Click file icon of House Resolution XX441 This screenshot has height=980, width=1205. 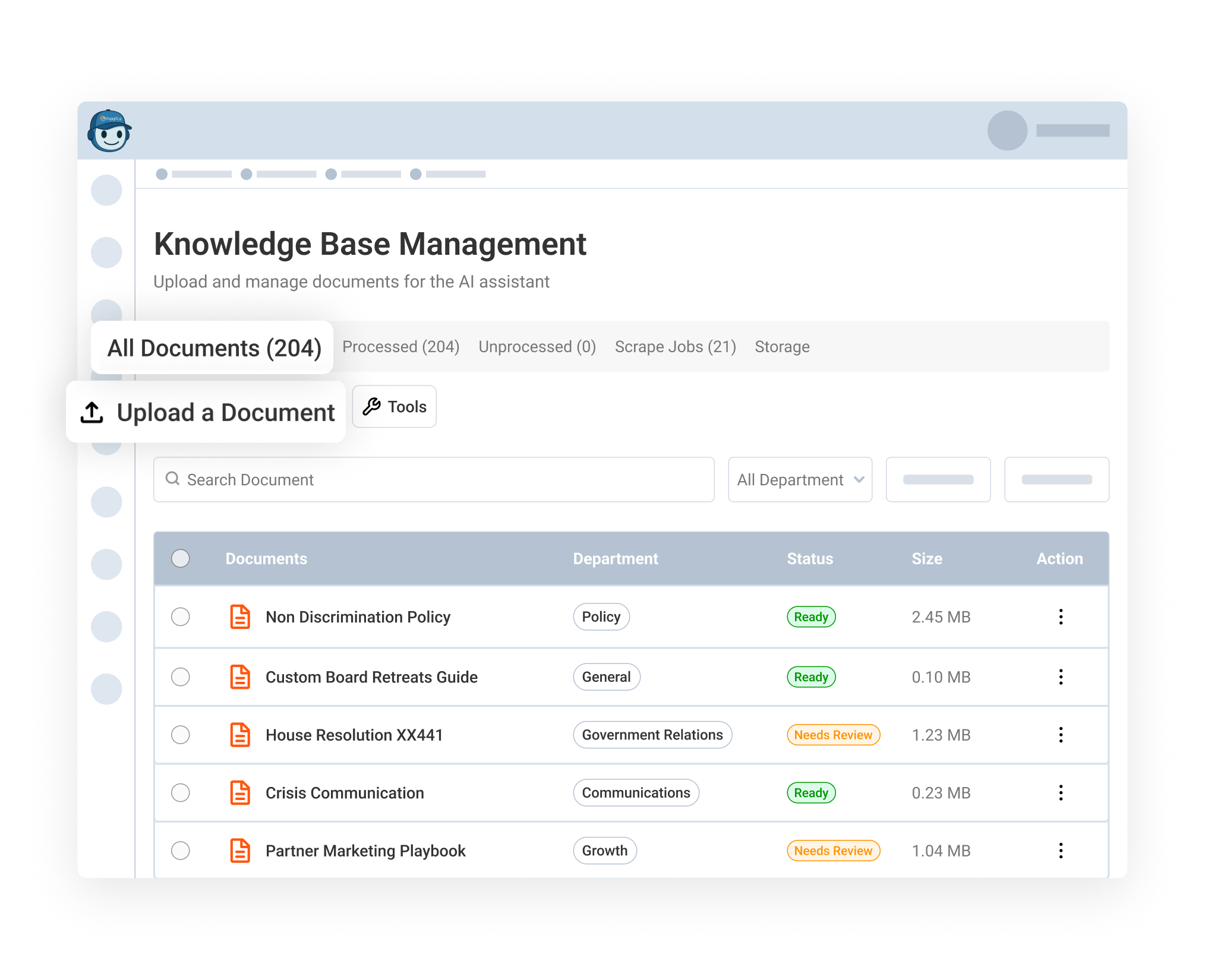(x=240, y=735)
